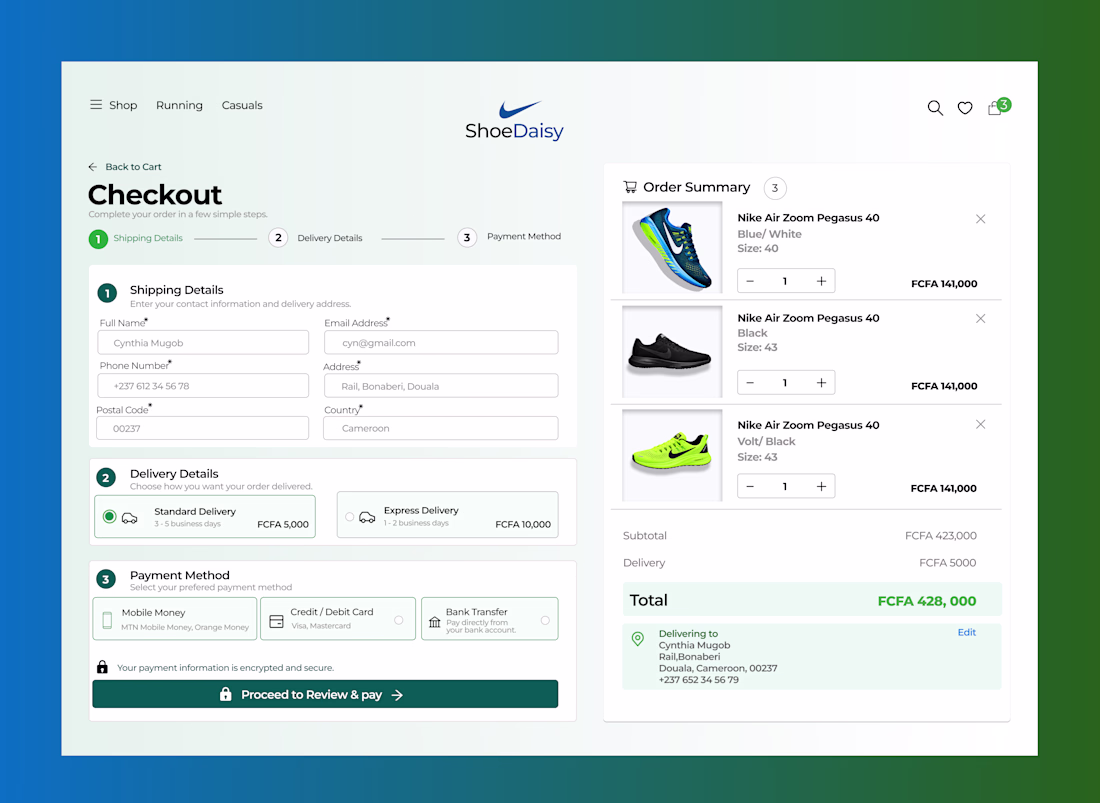The width and height of the screenshot is (1100, 803).
Task: Click the Express price FCFA 10,000
Action: point(523,525)
